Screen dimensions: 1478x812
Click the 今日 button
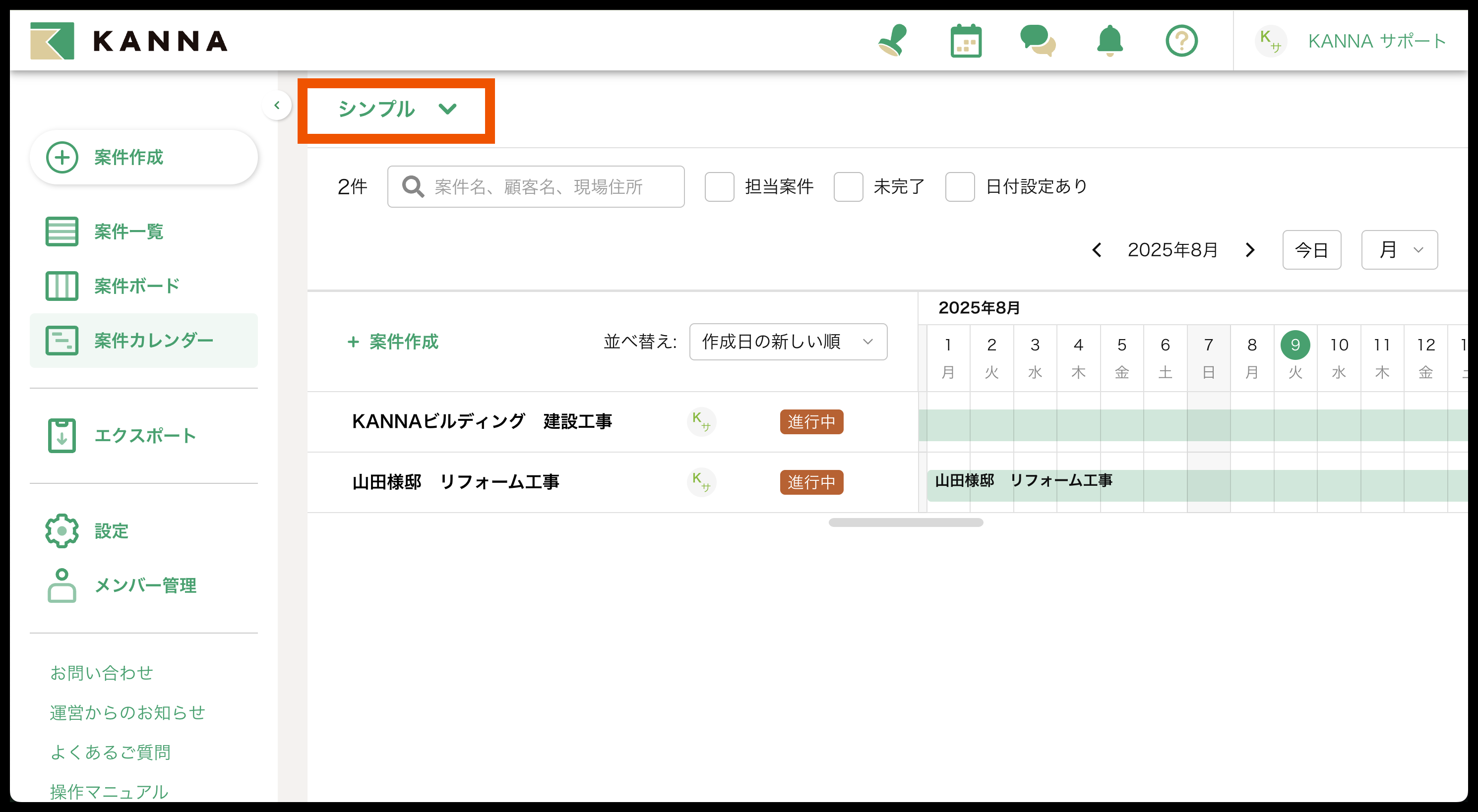tap(1311, 250)
